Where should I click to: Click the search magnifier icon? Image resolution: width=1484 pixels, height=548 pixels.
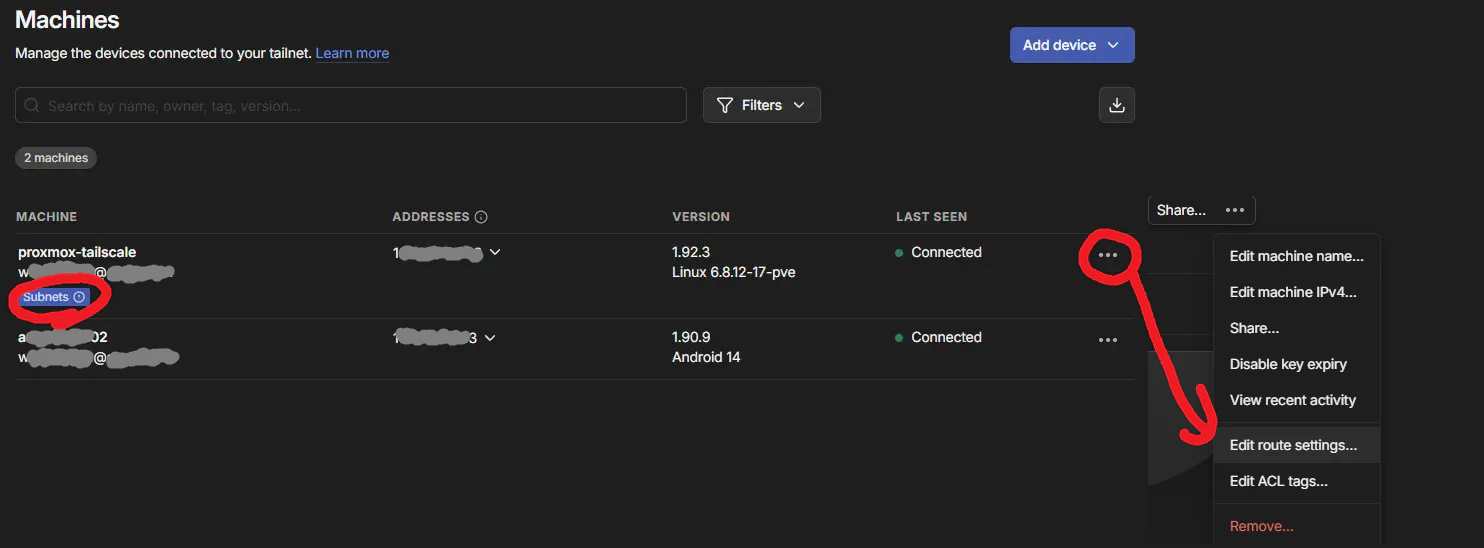click(32, 105)
